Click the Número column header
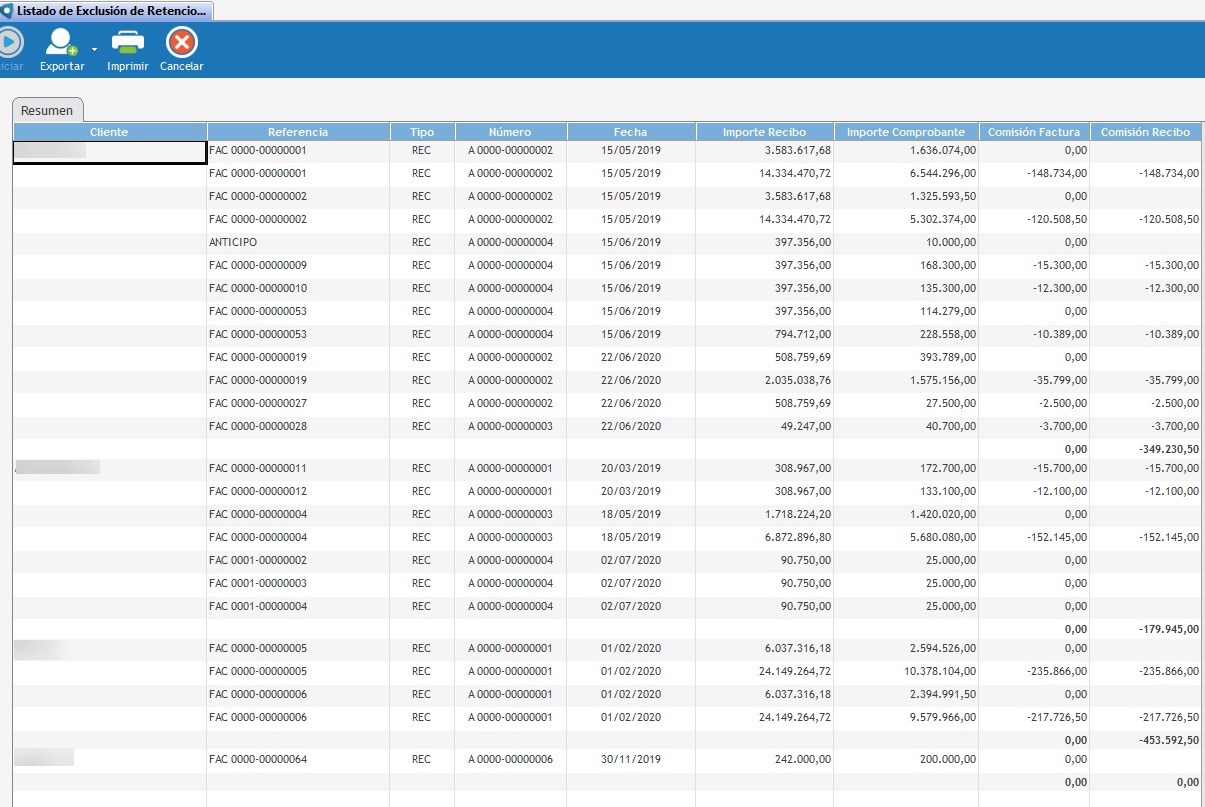Viewport: 1205px width, 807px height. tap(510, 132)
